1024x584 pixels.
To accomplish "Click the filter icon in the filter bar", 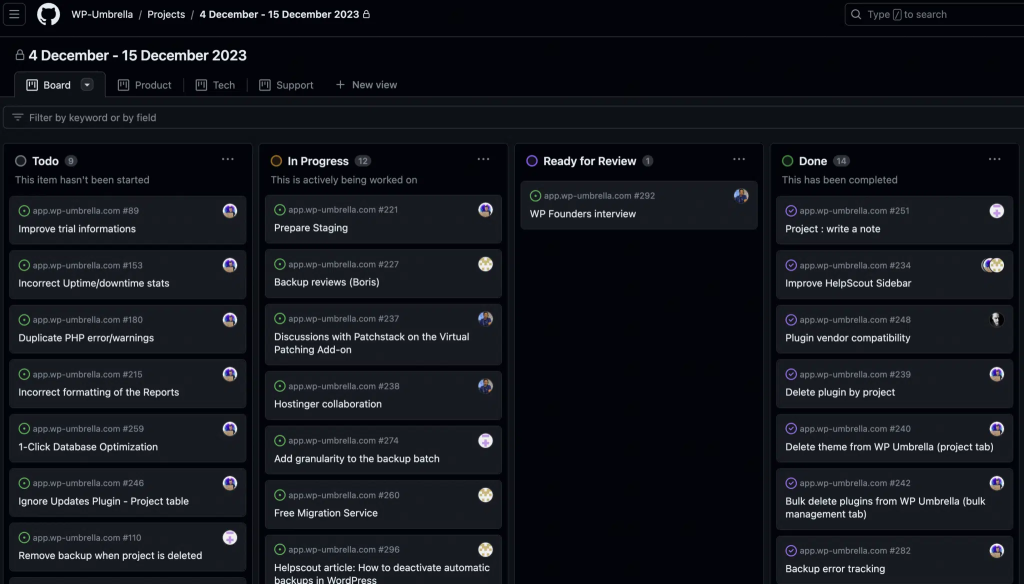I will 18,118.
